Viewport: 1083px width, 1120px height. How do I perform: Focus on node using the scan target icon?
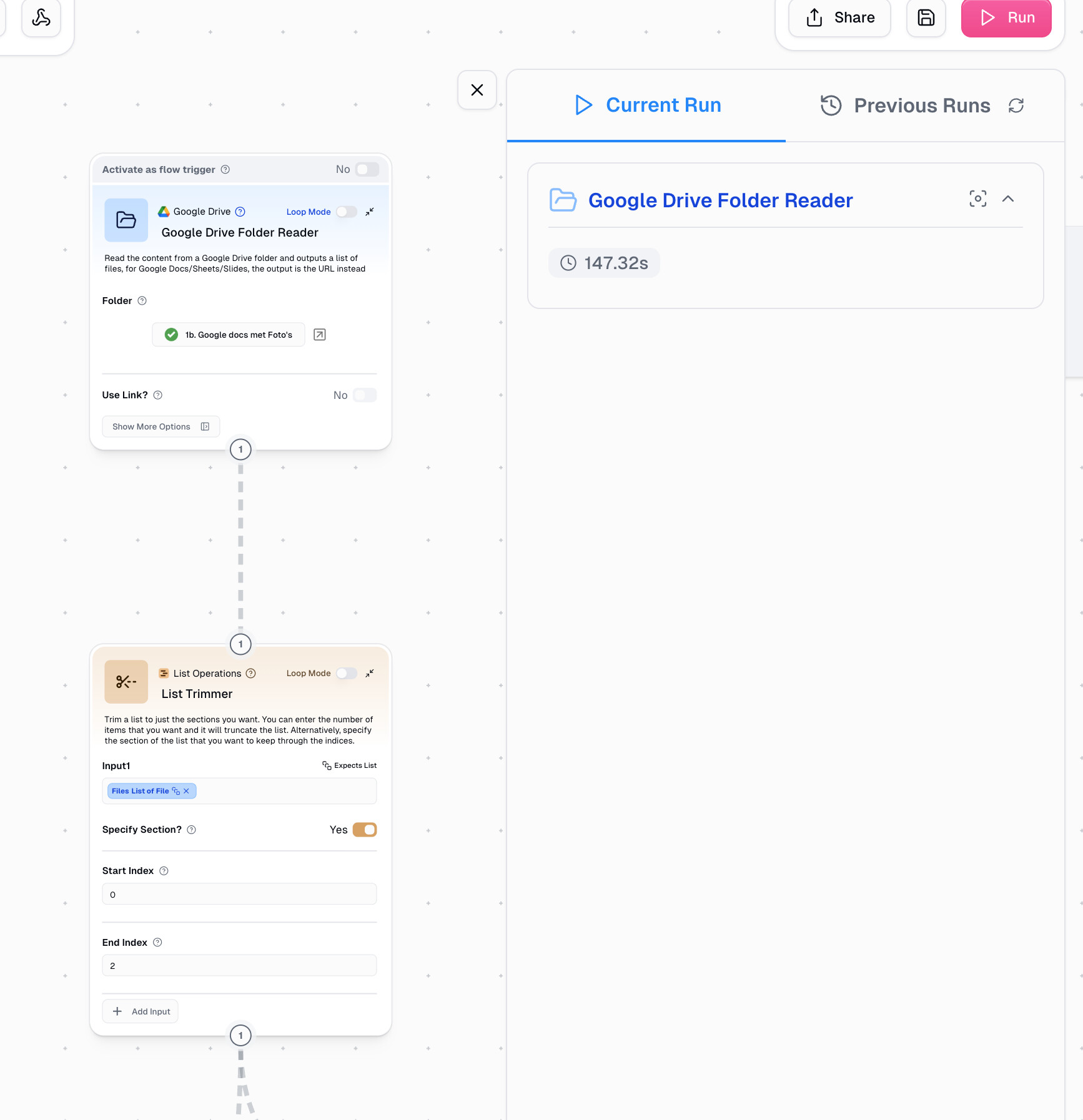978,199
